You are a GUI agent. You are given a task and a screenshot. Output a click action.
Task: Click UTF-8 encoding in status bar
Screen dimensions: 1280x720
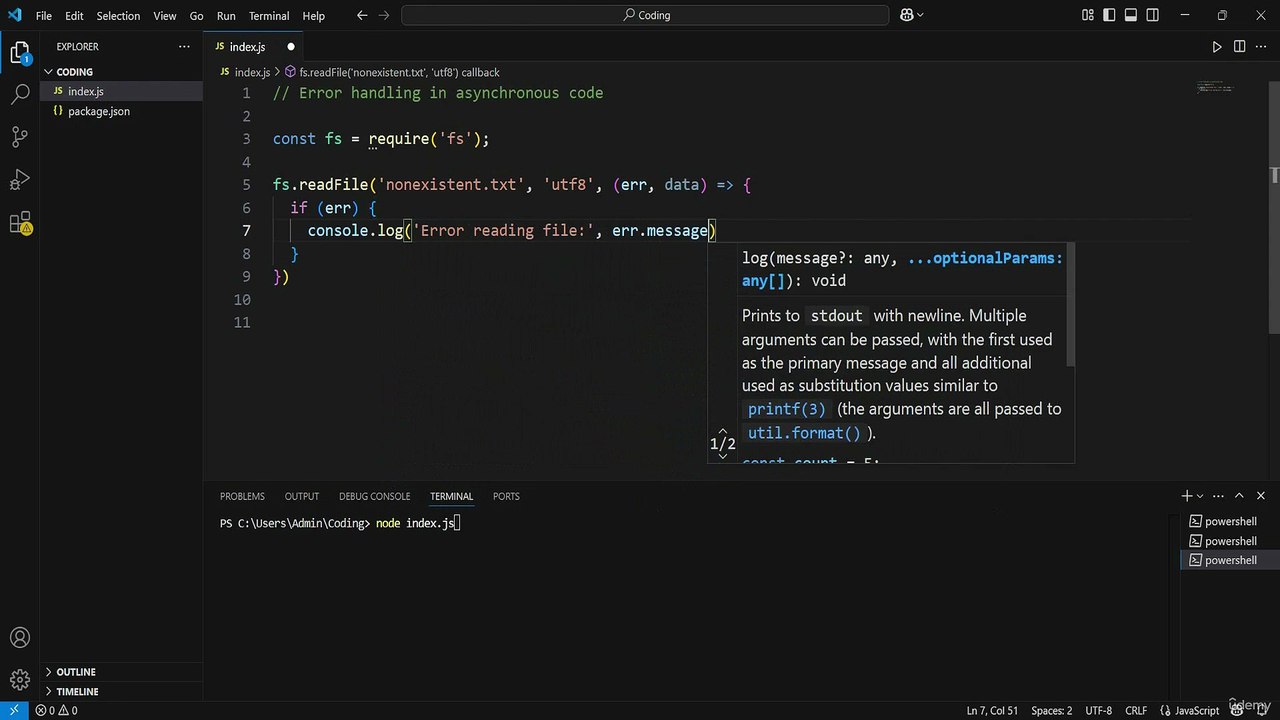pyautogui.click(x=1098, y=710)
